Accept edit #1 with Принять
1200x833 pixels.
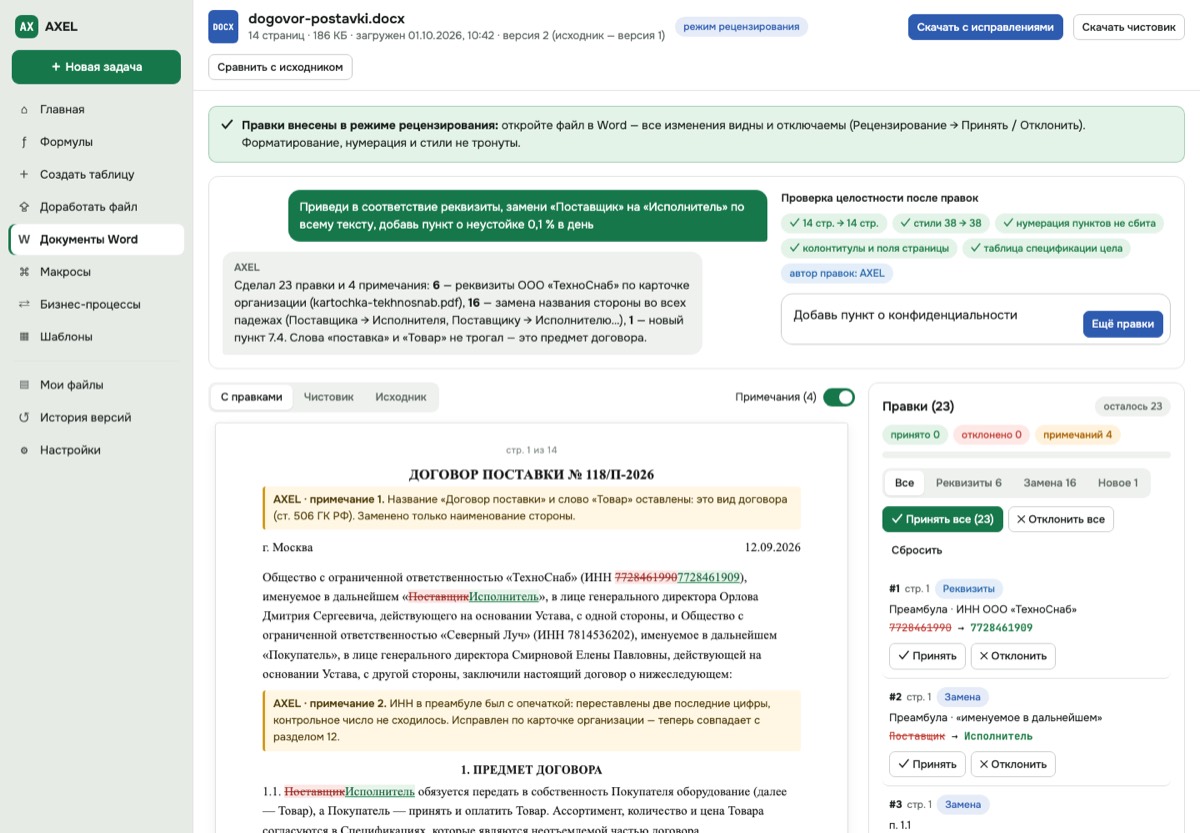click(x=927, y=656)
